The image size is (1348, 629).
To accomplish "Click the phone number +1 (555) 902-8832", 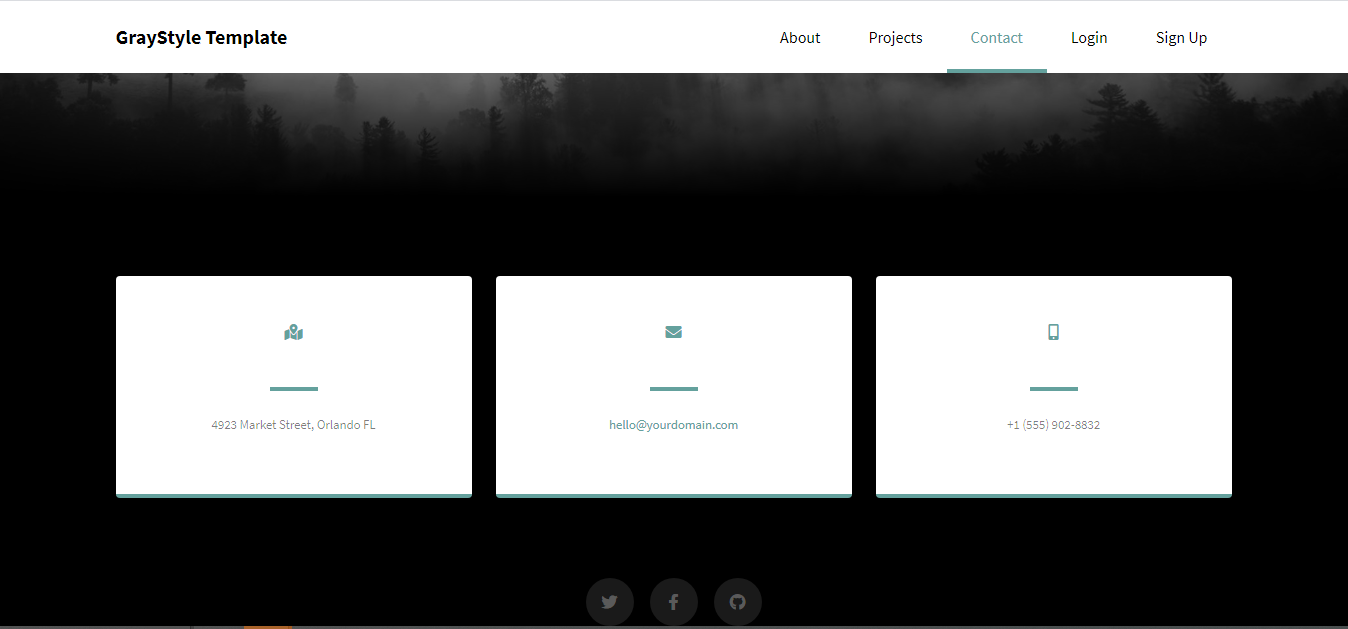I will (1053, 424).
